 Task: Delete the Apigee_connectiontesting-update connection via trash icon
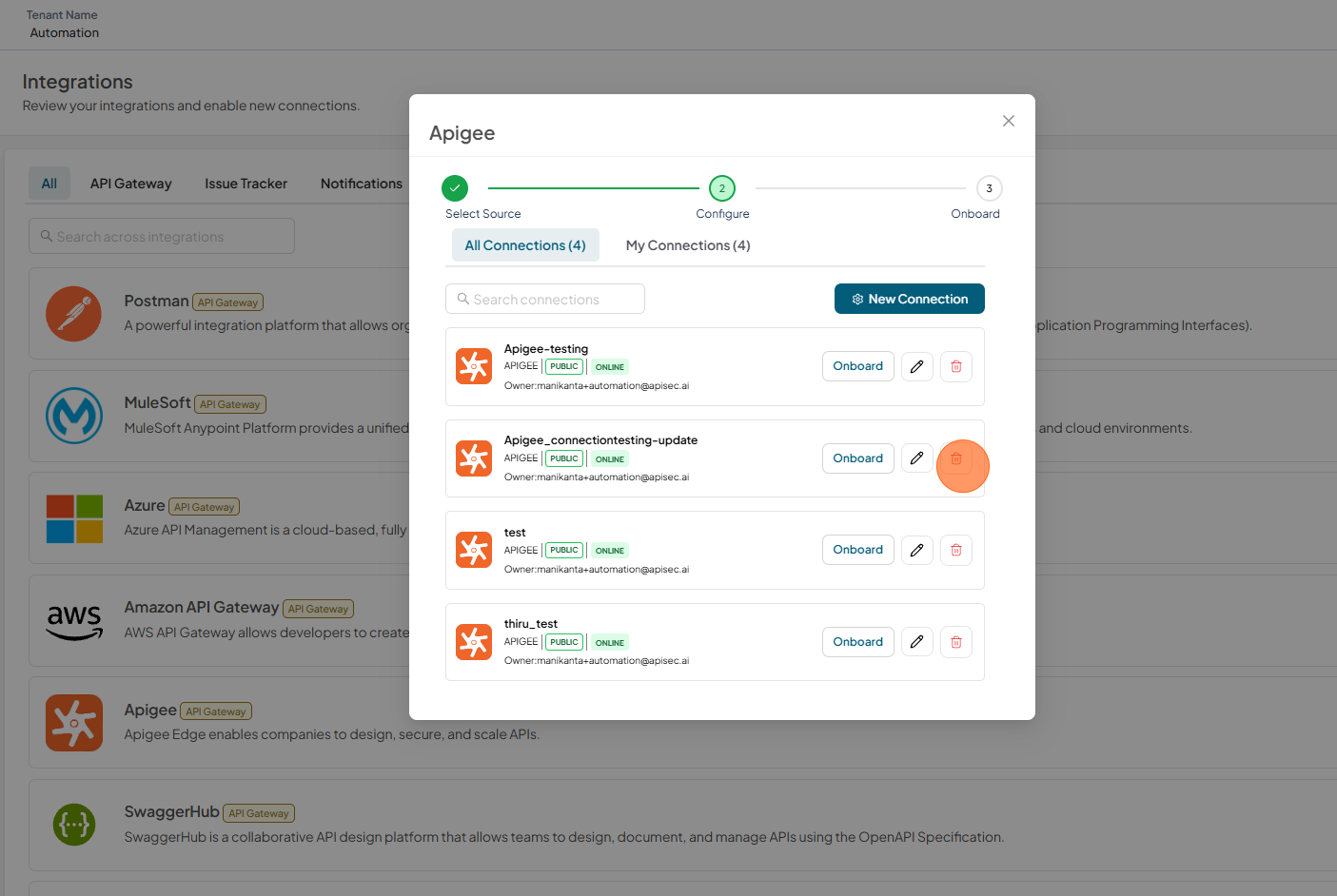click(x=956, y=458)
